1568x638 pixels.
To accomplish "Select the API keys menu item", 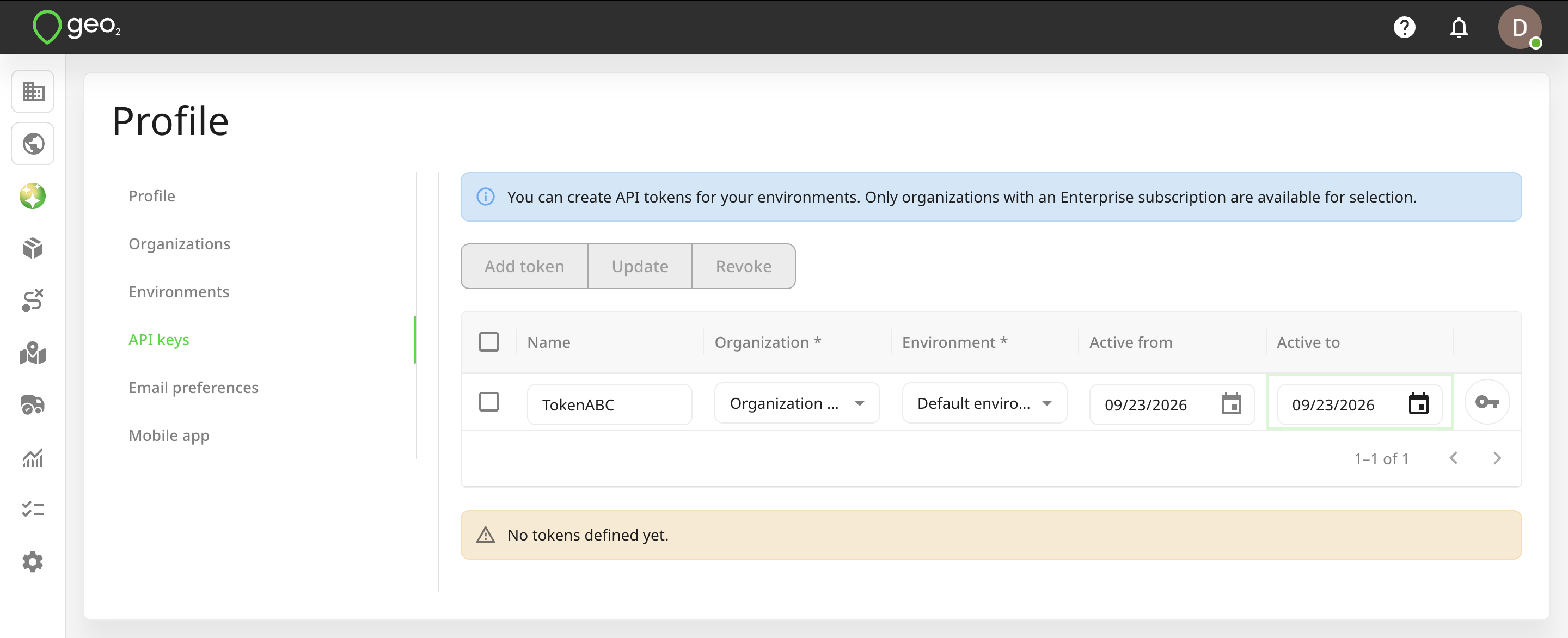I will [x=159, y=340].
